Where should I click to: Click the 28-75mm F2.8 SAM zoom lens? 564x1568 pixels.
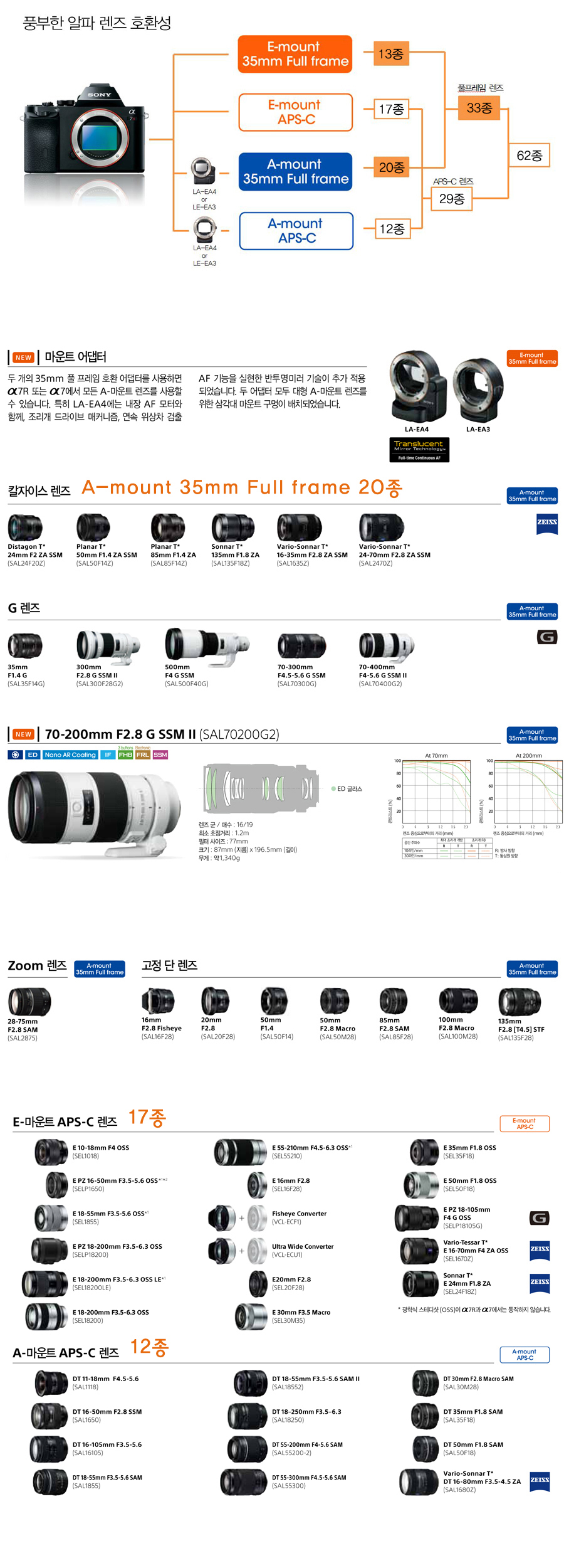click(x=29, y=1001)
